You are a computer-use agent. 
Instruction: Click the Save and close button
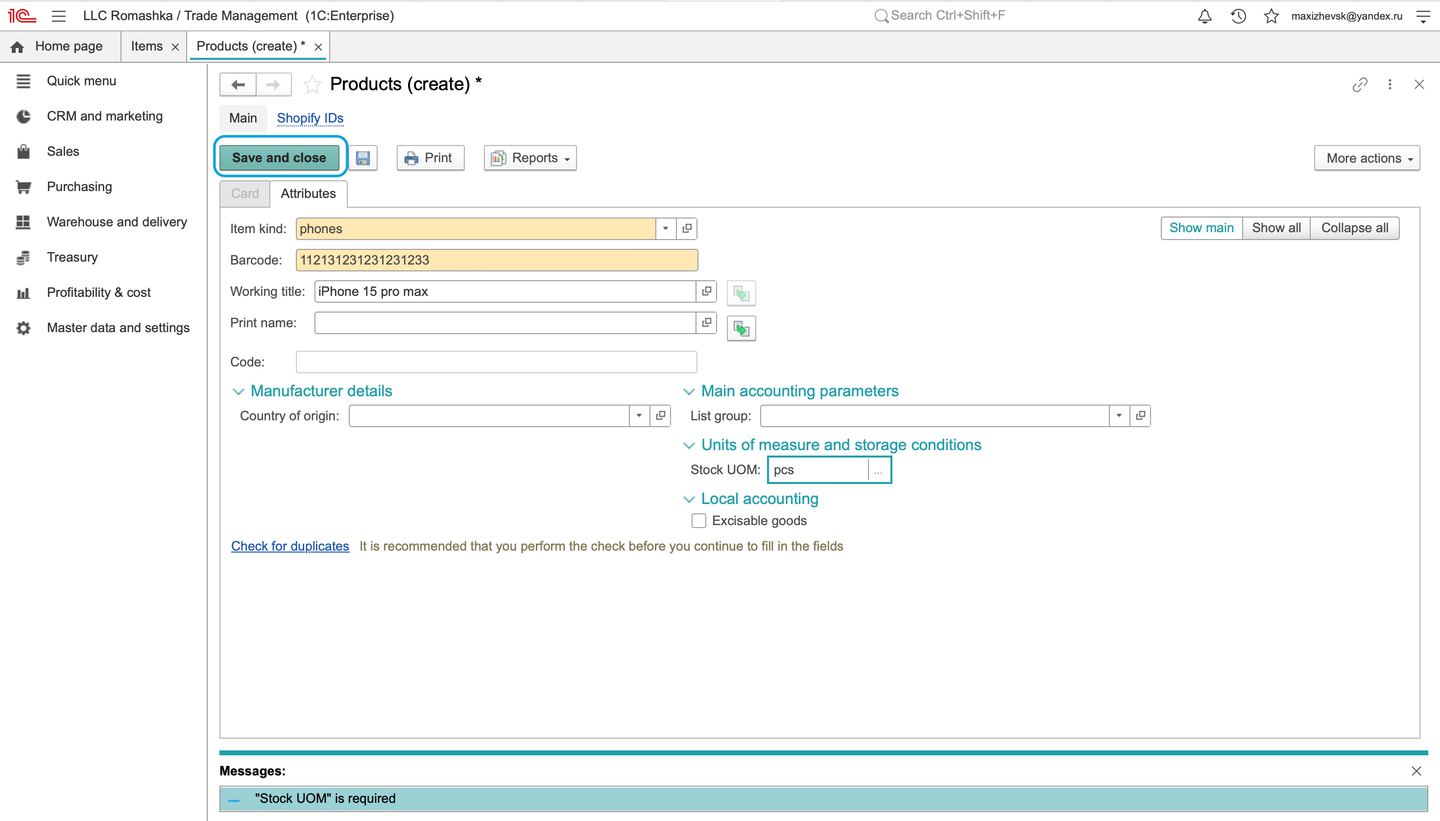(279, 158)
